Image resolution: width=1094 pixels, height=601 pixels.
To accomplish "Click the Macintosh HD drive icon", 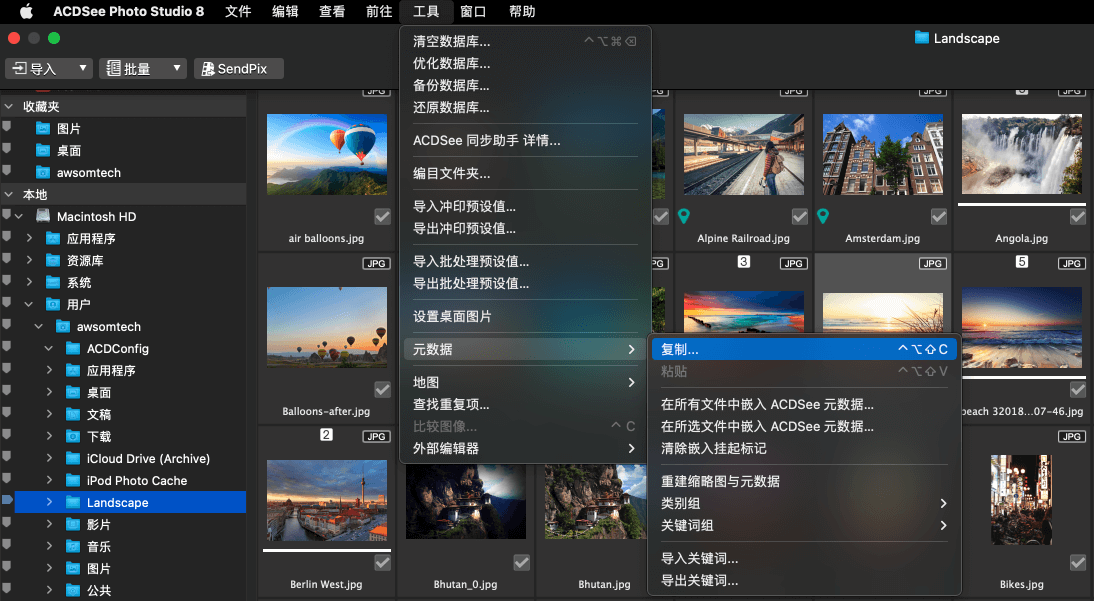I will (x=43, y=216).
